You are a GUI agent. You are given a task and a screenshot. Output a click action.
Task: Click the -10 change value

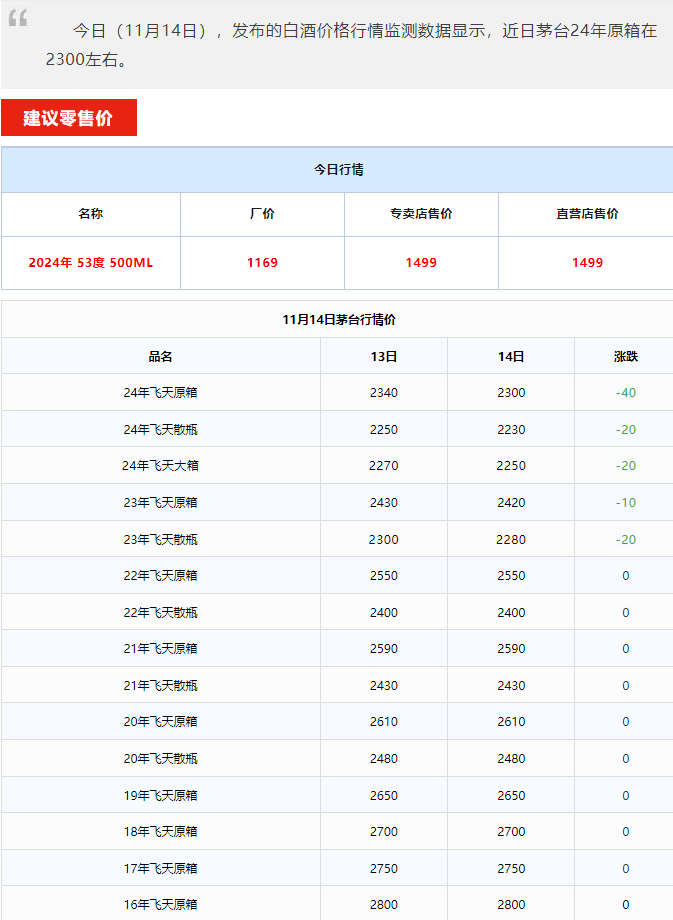coord(625,503)
